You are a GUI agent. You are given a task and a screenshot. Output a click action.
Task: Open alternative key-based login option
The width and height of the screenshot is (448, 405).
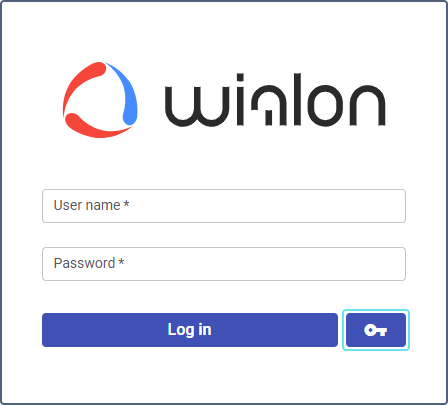tap(376, 330)
